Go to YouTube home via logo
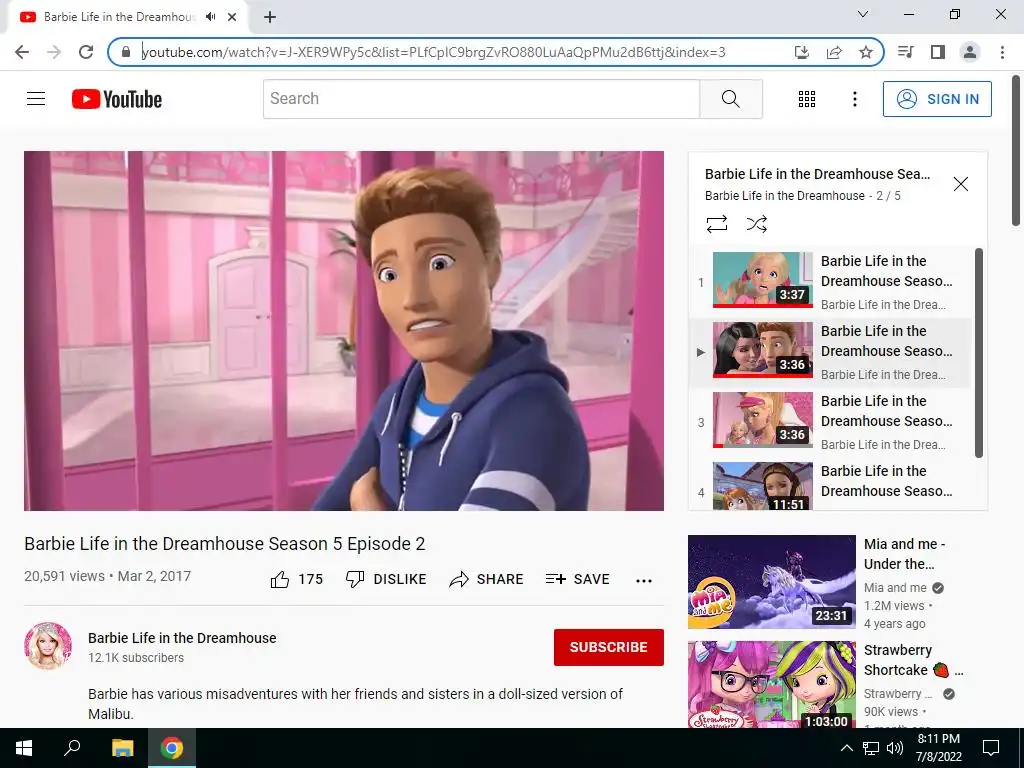The image size is (1024, 768). (117, 99)
